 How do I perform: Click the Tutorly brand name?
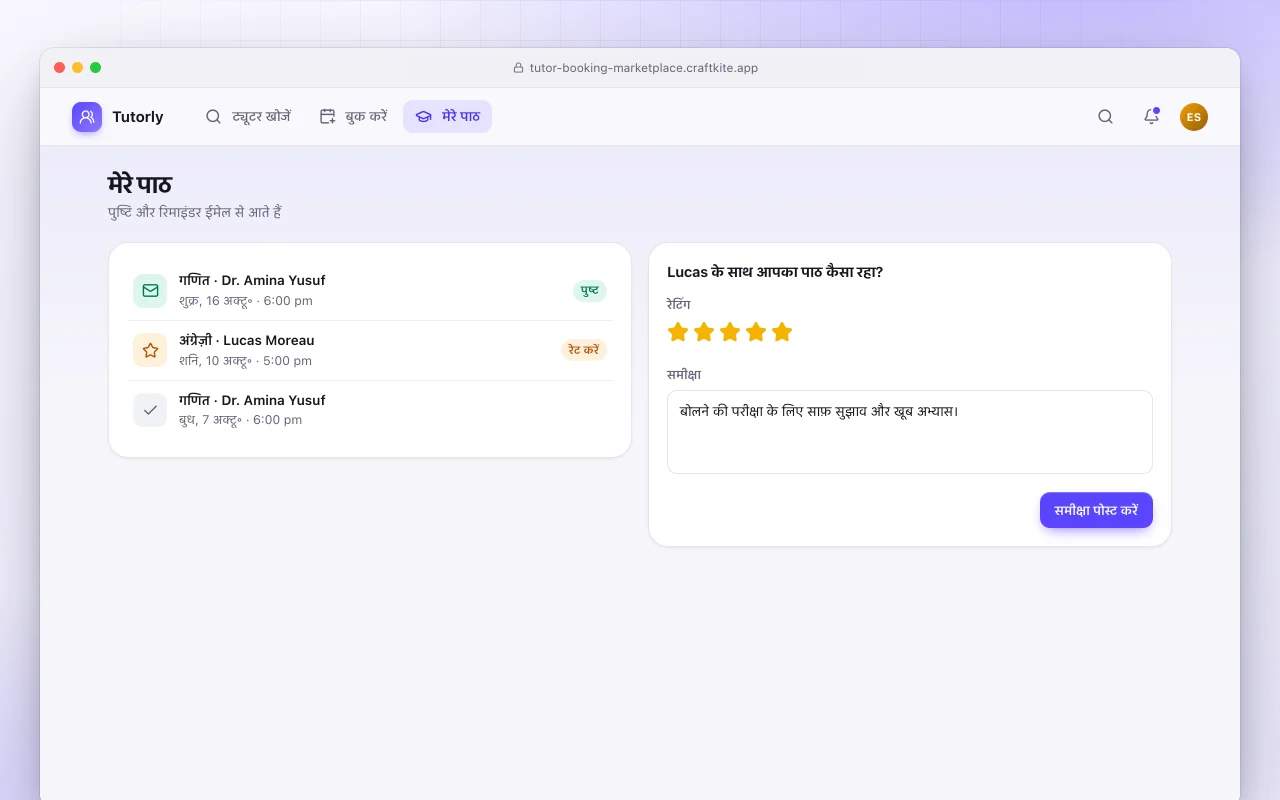click(138, 117)
